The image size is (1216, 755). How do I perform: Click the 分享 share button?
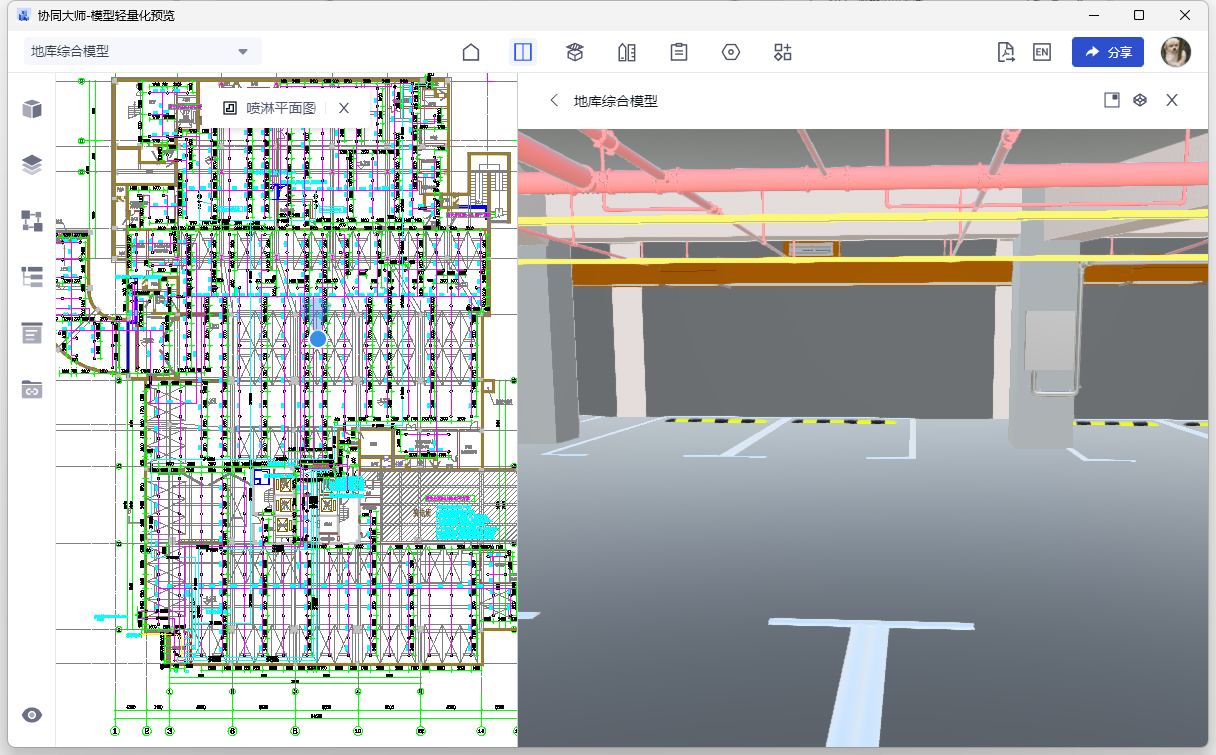pos(1108,53)
